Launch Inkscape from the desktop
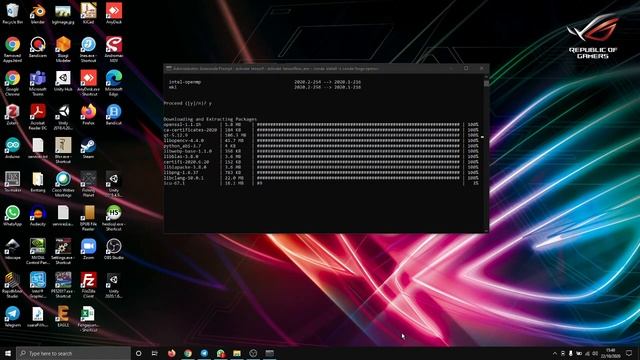Viewport: 640px width, 360px height. [12, 249]
